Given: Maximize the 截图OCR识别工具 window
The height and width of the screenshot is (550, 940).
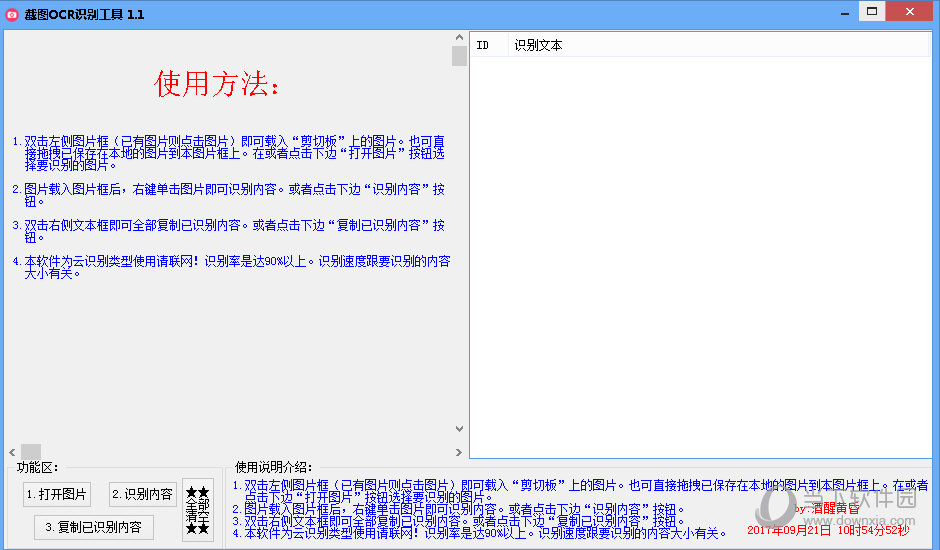Looking at the screenshot, I should pyautogui.click(x=872, y=11).
